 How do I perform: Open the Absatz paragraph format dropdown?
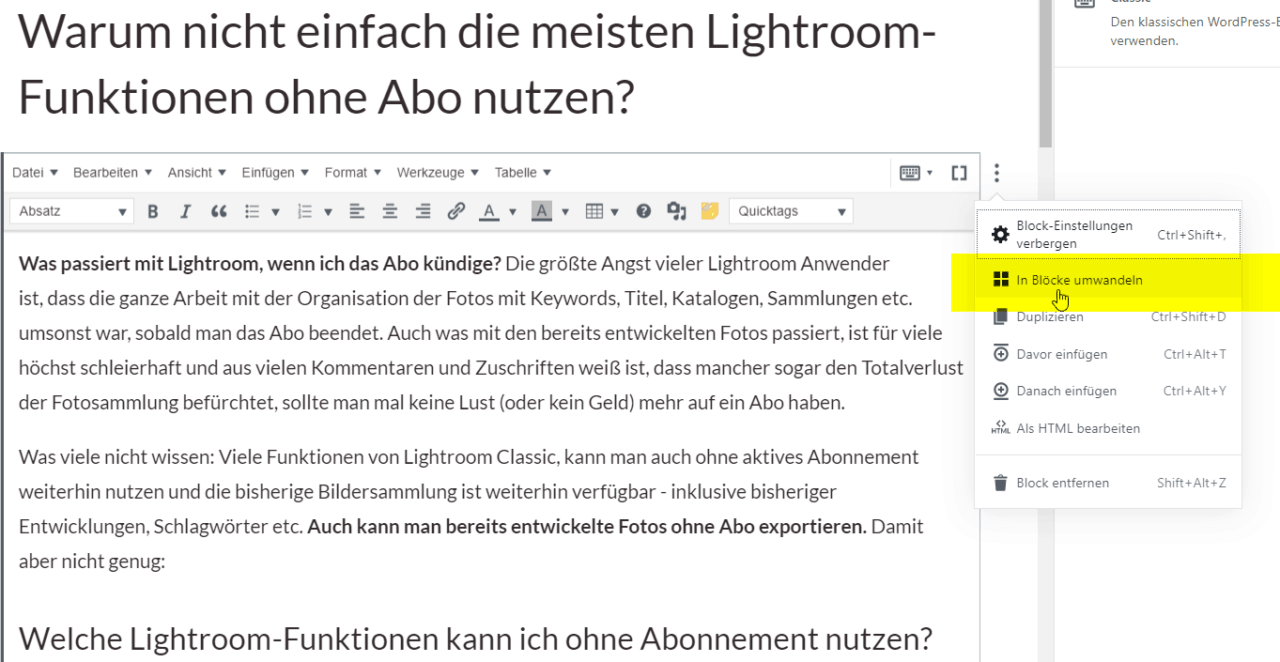(71, 211)
